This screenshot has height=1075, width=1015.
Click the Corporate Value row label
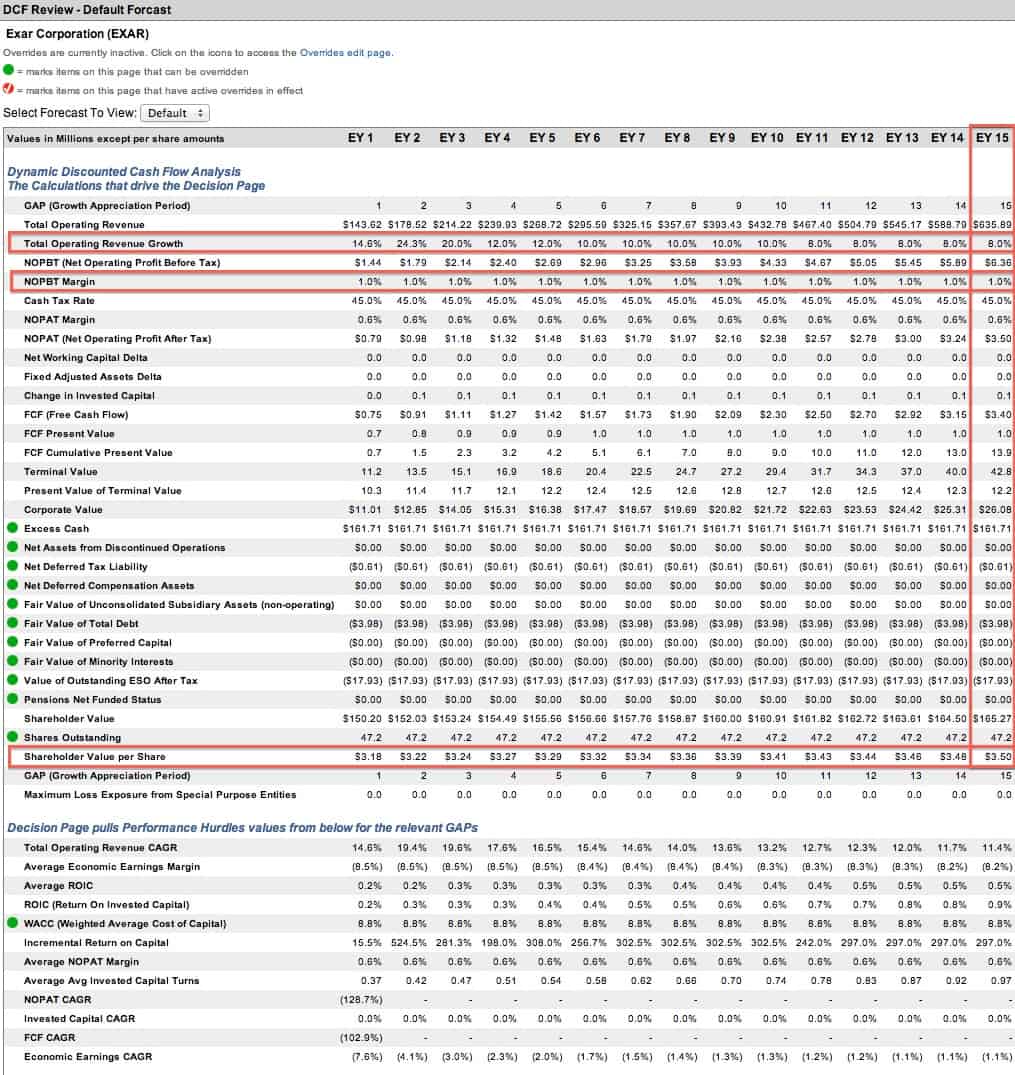(x=63, y=509)
